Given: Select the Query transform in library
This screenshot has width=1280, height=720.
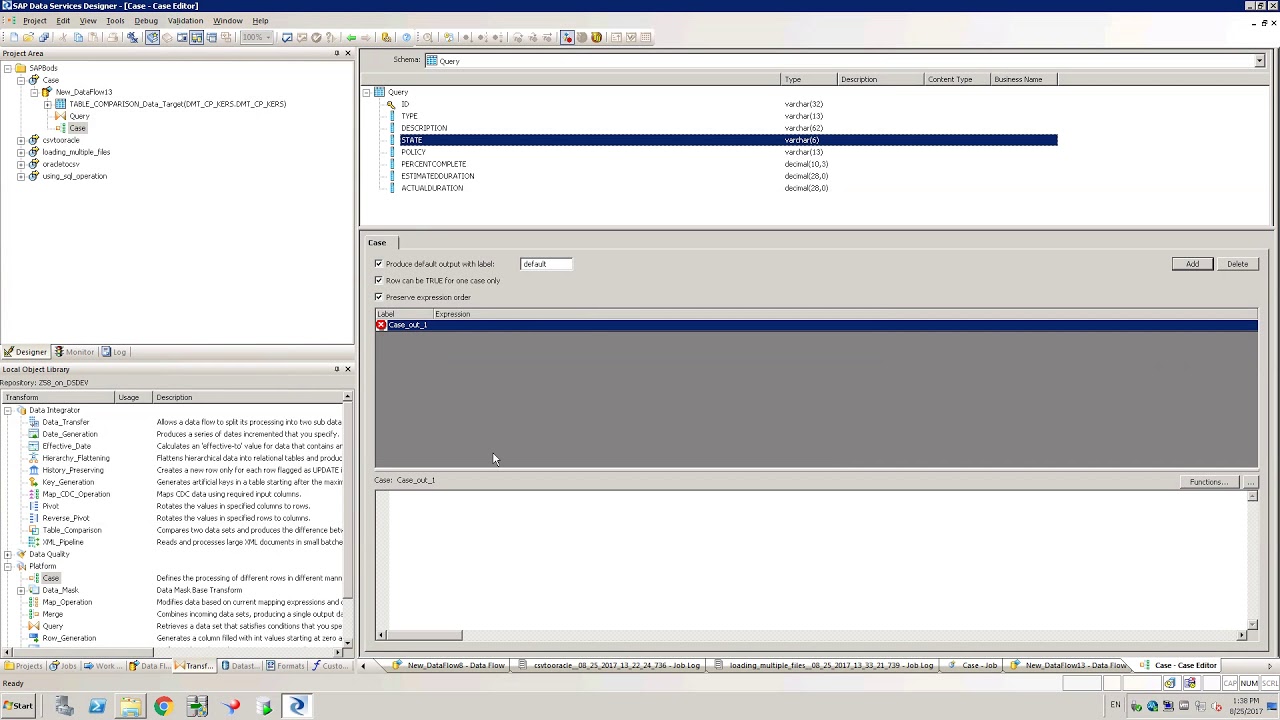Looking at the screenshot, I should 52,626.
